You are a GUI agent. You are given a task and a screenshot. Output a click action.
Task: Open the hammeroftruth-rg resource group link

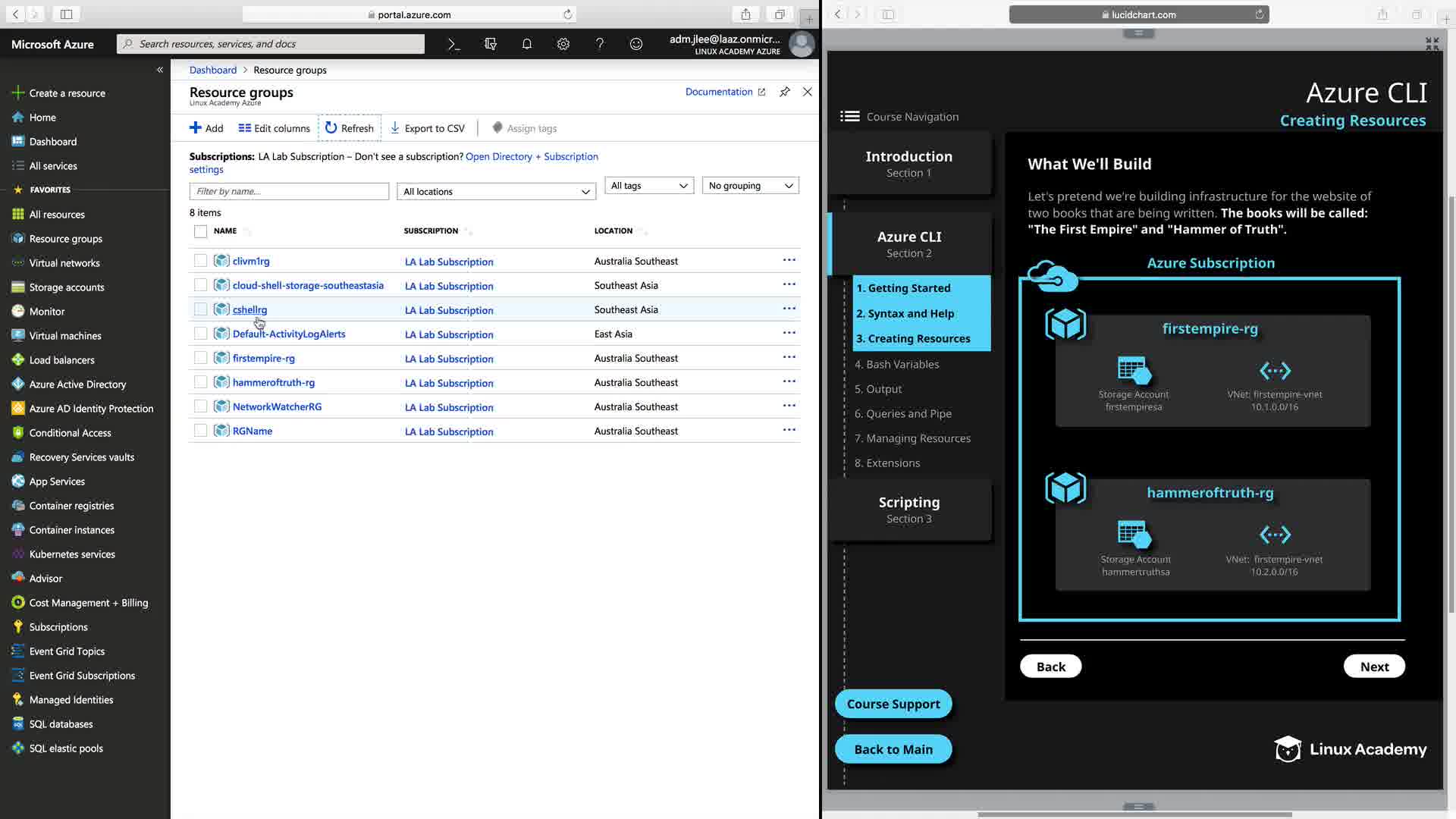coord(273,382)
